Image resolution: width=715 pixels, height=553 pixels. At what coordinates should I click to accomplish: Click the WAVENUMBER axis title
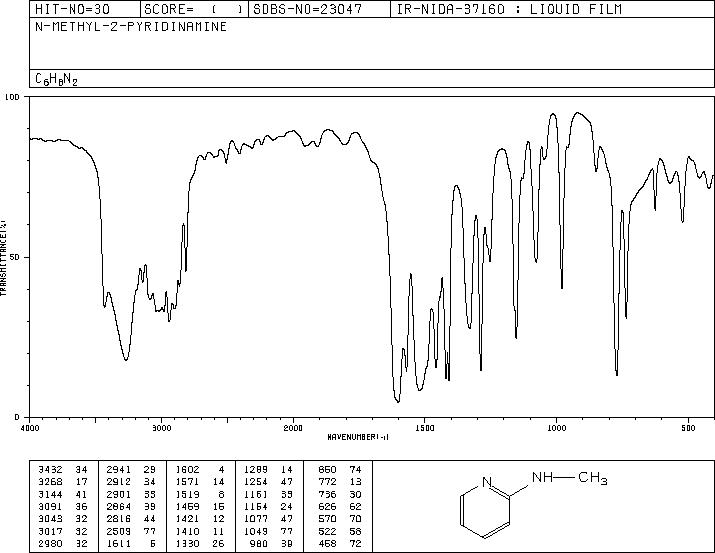tap(358, 437)
